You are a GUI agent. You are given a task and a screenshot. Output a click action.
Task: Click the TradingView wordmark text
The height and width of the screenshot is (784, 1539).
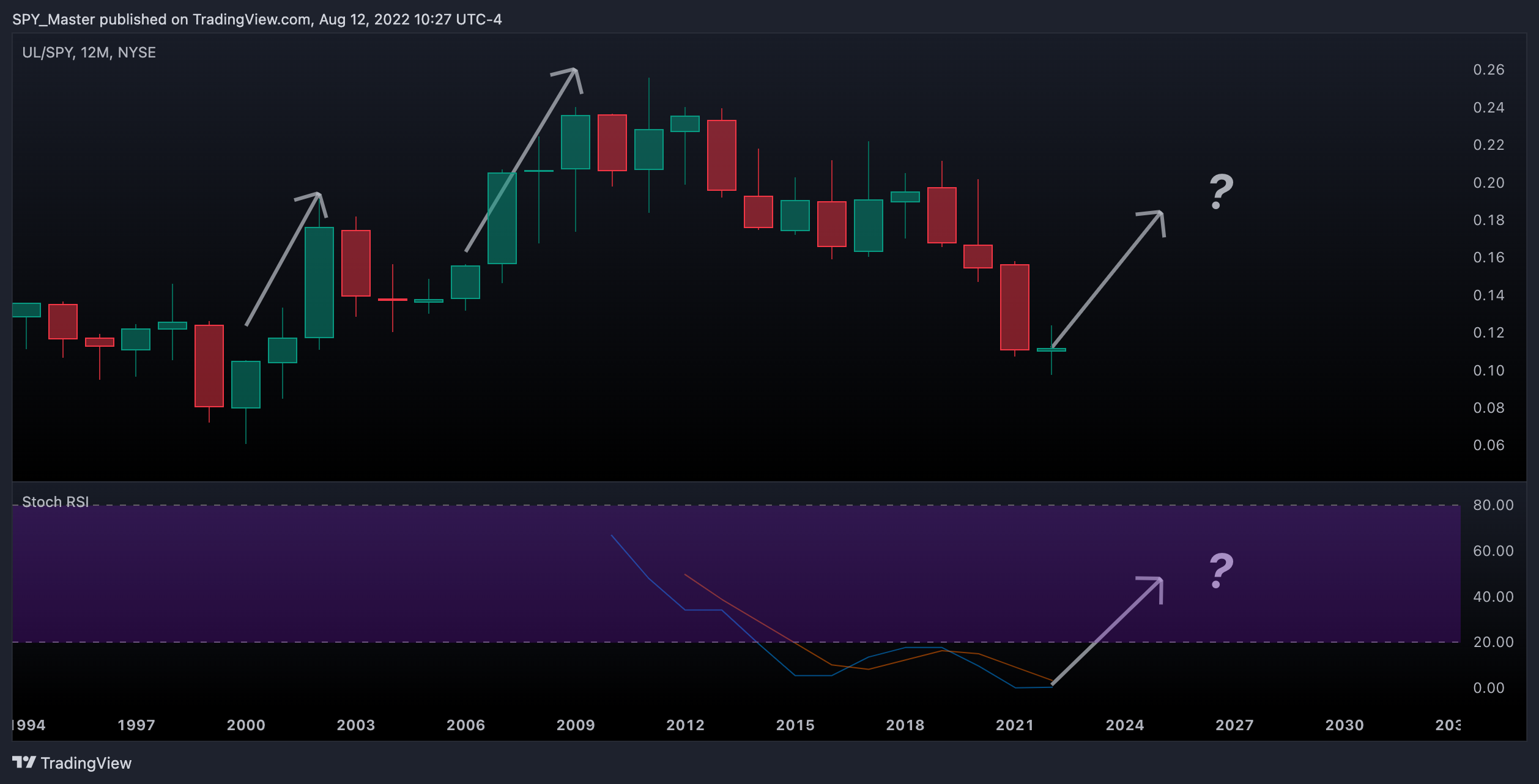pyautogui.click(x=86, y=763)
